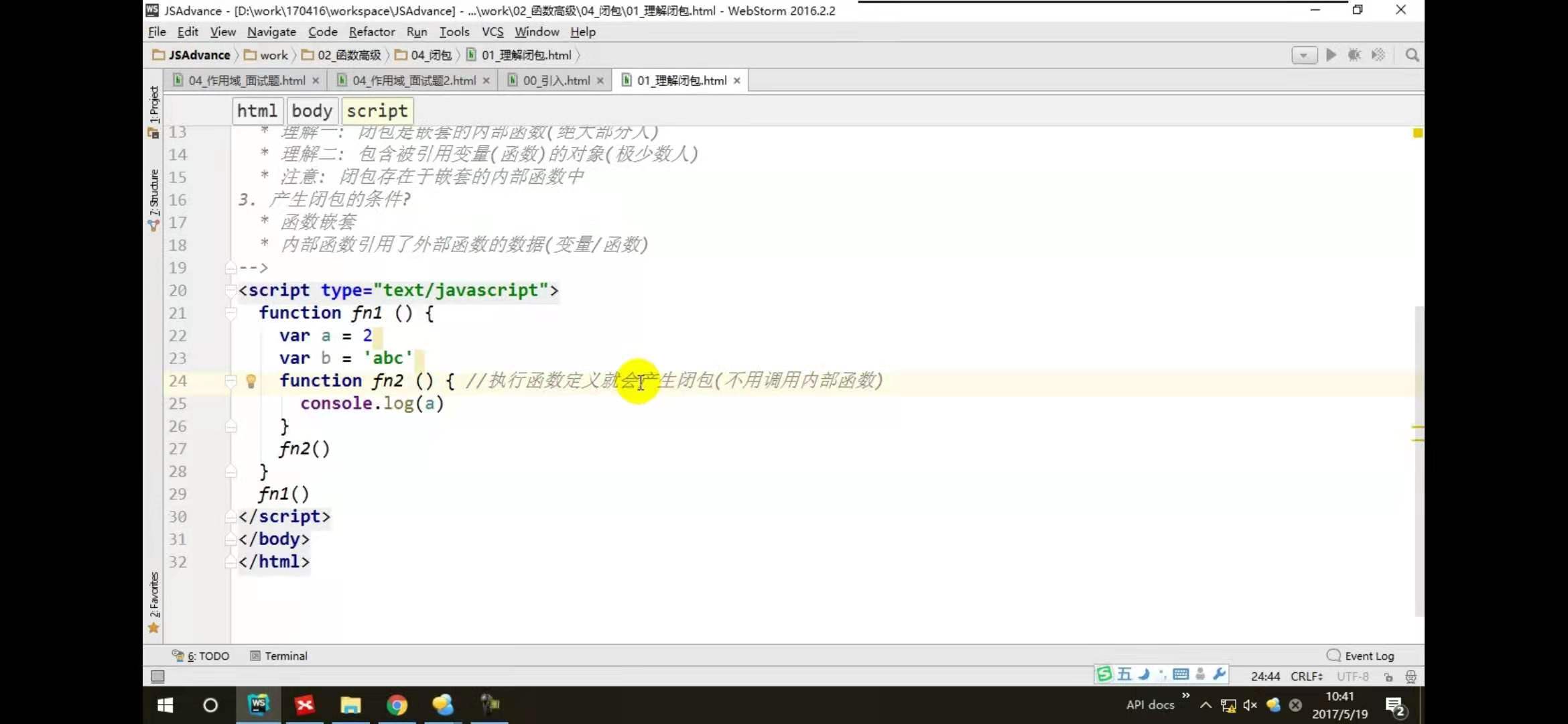Click the Run play icon in the toolbar
This screenshot has height=724, width=1568.
pos(1331,55)
